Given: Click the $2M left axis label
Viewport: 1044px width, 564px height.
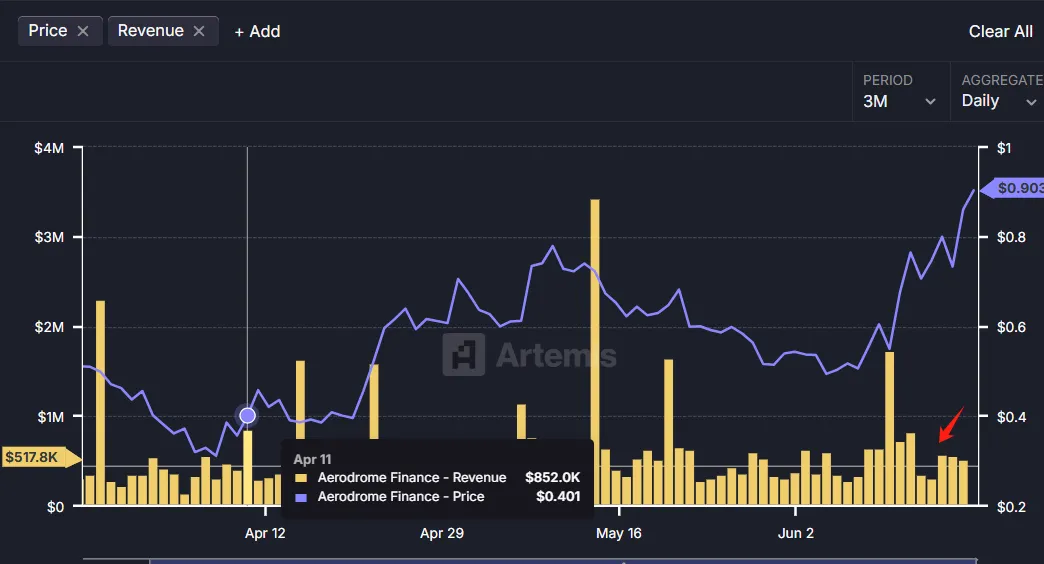Looking at the screenshot, I should coord(49,327).
